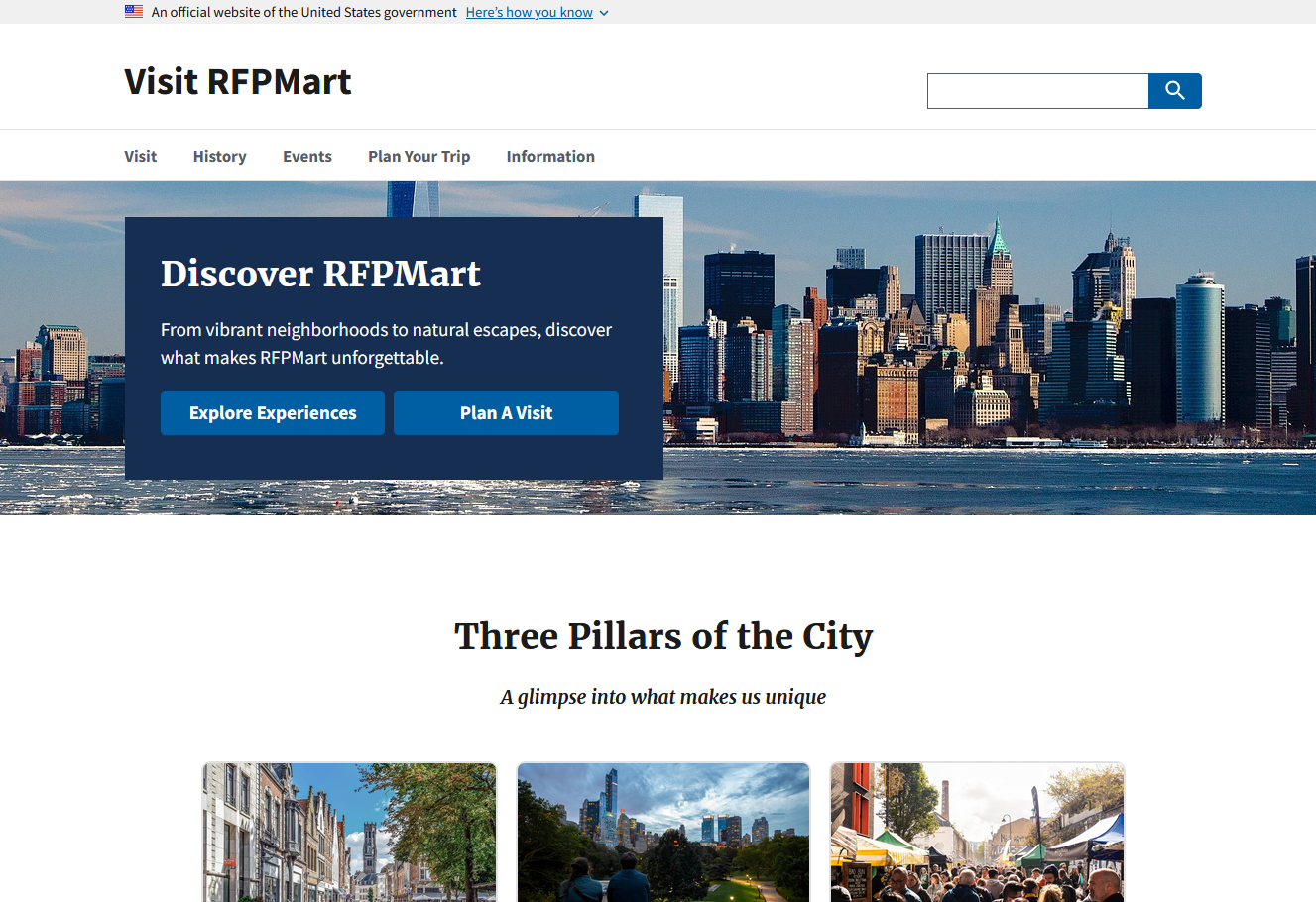This screenshot has height=902, width=1316.
Task: Open the historic street card image
Action: point(349,833)
